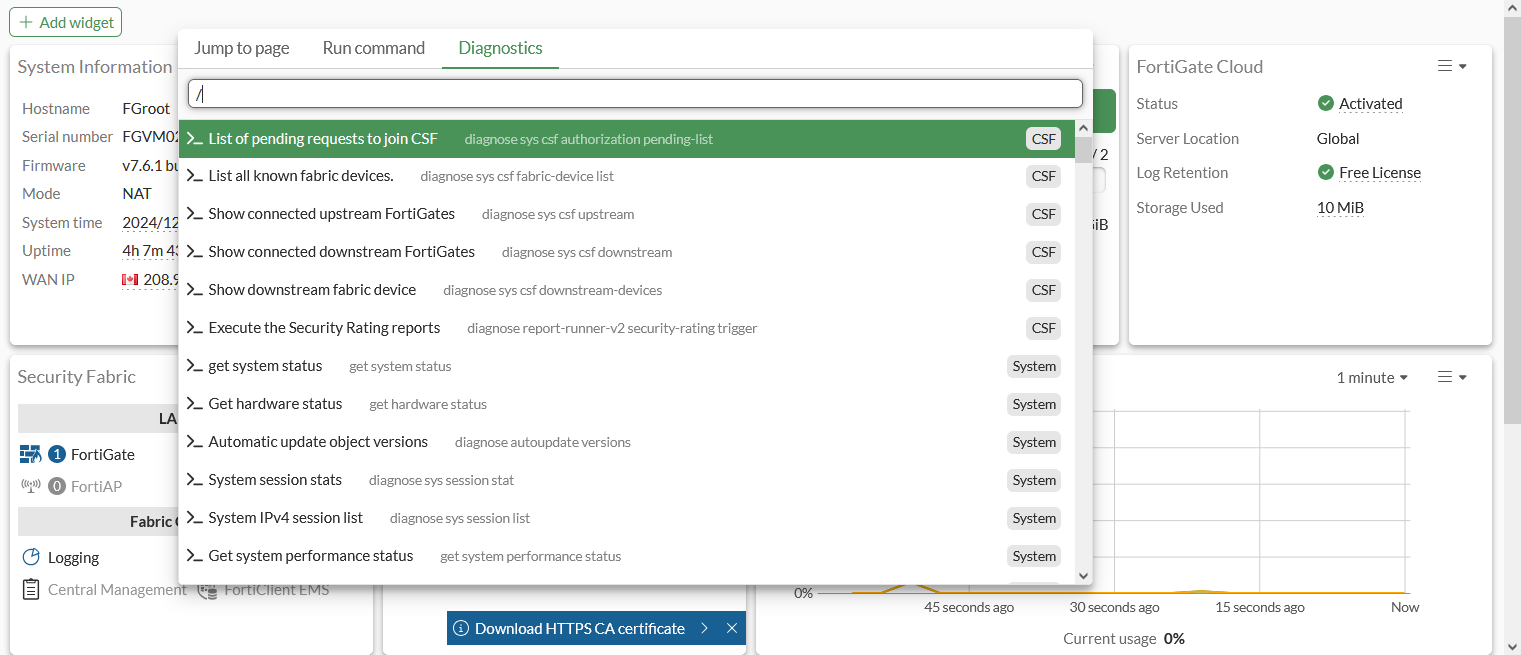This screenshot has width=1521, height=655.
Task: Select List of pending requests to join CSF
Action: pos(627,139)
